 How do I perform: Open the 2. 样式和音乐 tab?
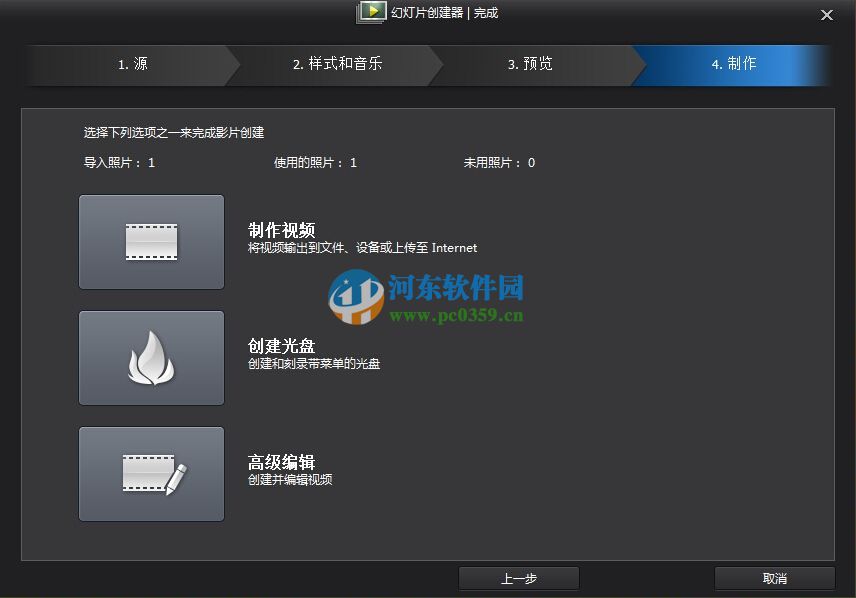(335, 65)
